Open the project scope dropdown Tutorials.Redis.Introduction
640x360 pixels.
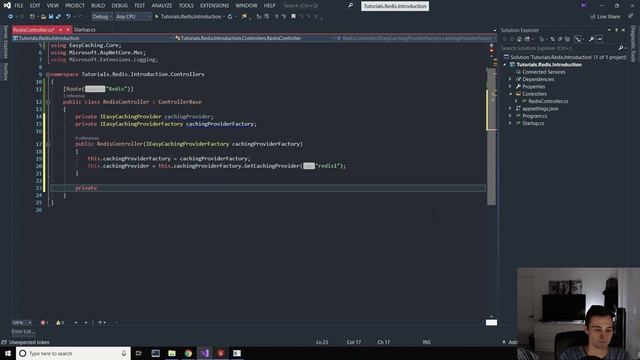(x=93, y=38)
